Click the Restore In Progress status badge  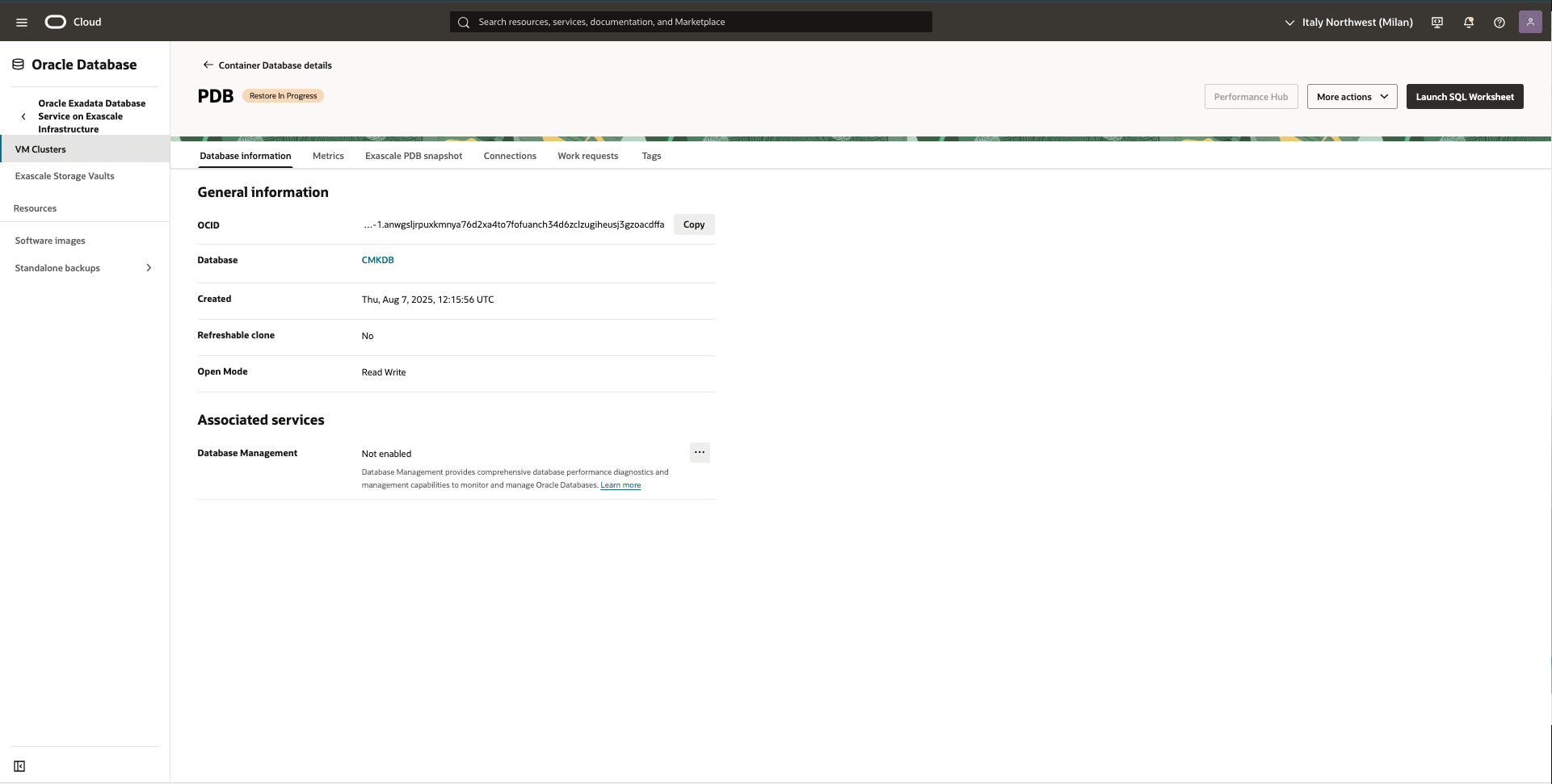283,96
